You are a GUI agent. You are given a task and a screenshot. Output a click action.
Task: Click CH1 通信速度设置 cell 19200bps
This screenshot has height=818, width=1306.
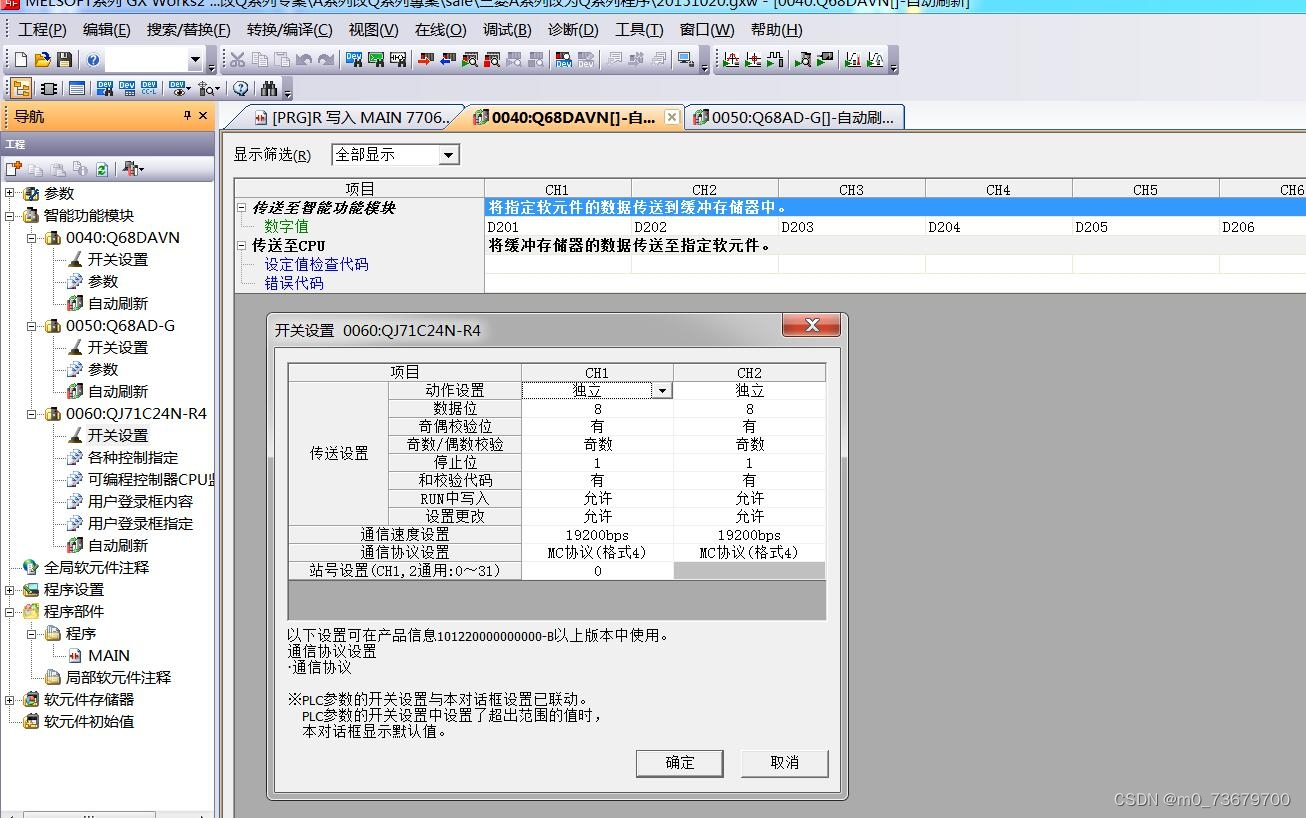(x=597, y=535)
